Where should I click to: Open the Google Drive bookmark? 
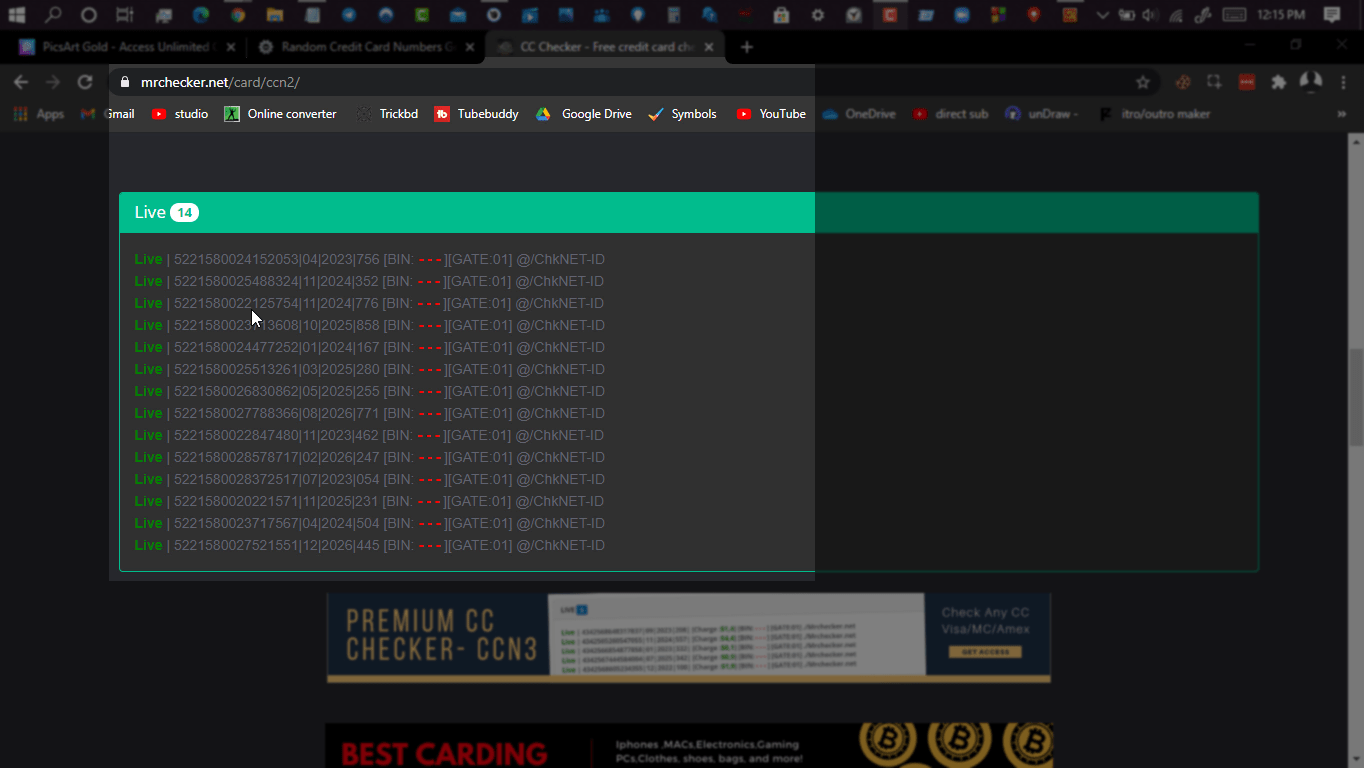584,114
